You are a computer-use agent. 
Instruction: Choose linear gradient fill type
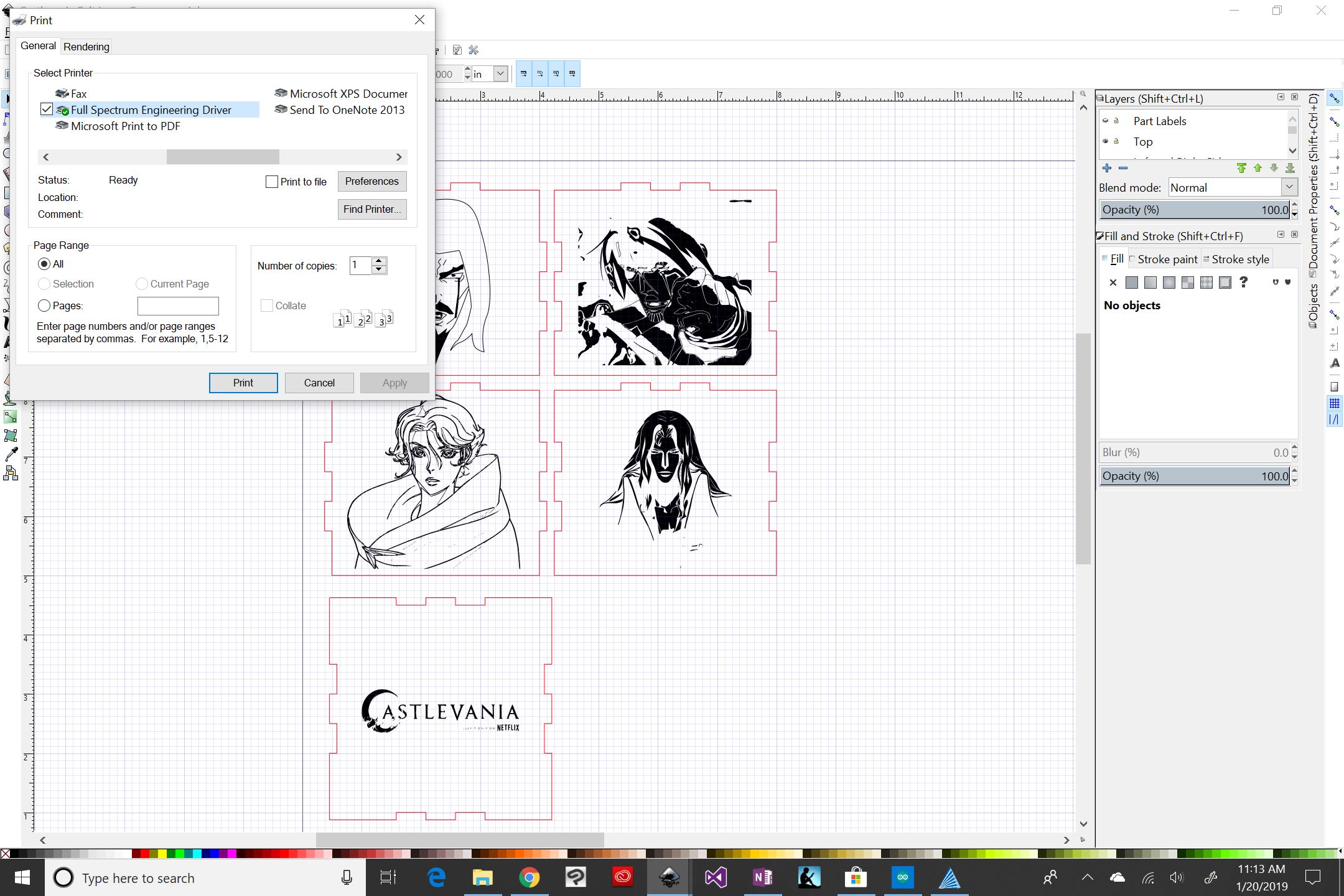tap(1150, 282)
